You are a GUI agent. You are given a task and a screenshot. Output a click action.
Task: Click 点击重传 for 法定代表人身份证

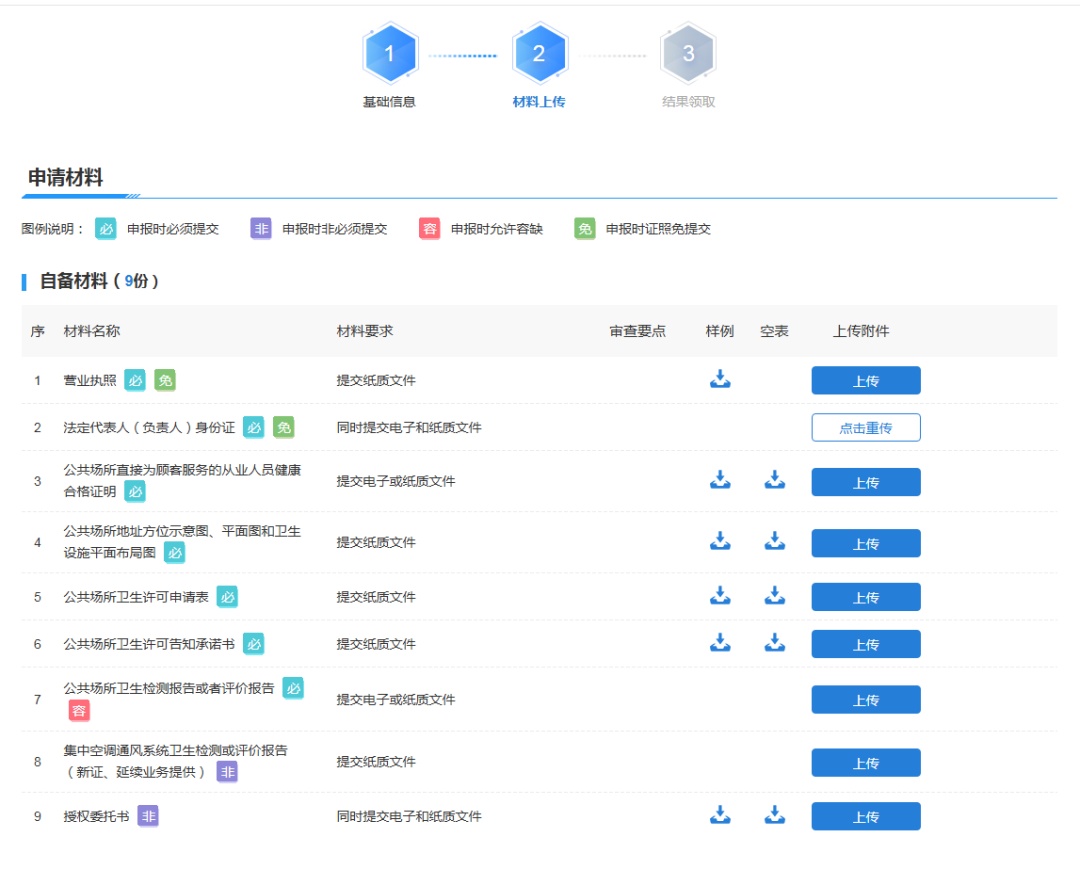pos(865,428)
